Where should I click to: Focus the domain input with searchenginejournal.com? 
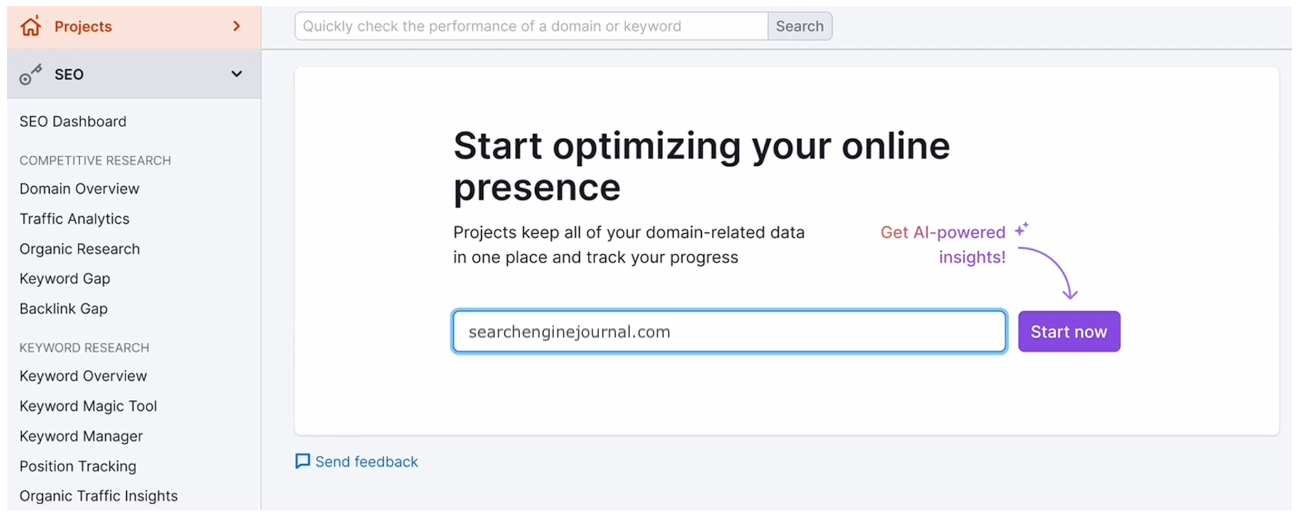(x=729, y=332)
